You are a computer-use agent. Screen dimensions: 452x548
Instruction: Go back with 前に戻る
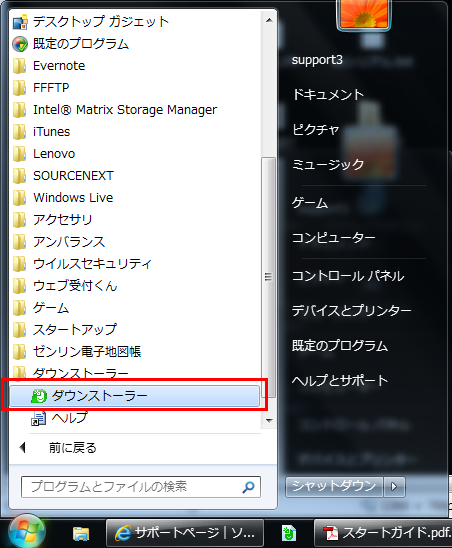click(73, 448)
